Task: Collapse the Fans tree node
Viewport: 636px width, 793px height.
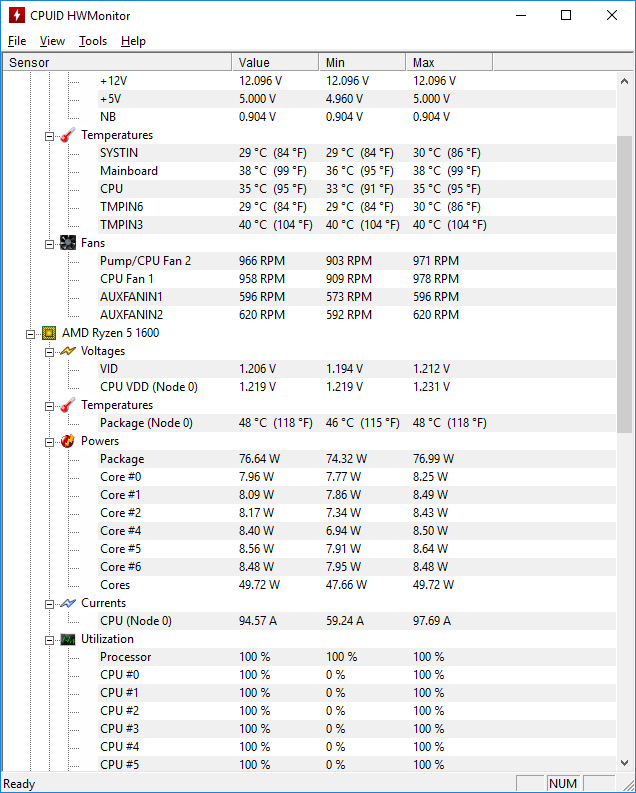Action: pyautogui.click(x=50, y=244)
